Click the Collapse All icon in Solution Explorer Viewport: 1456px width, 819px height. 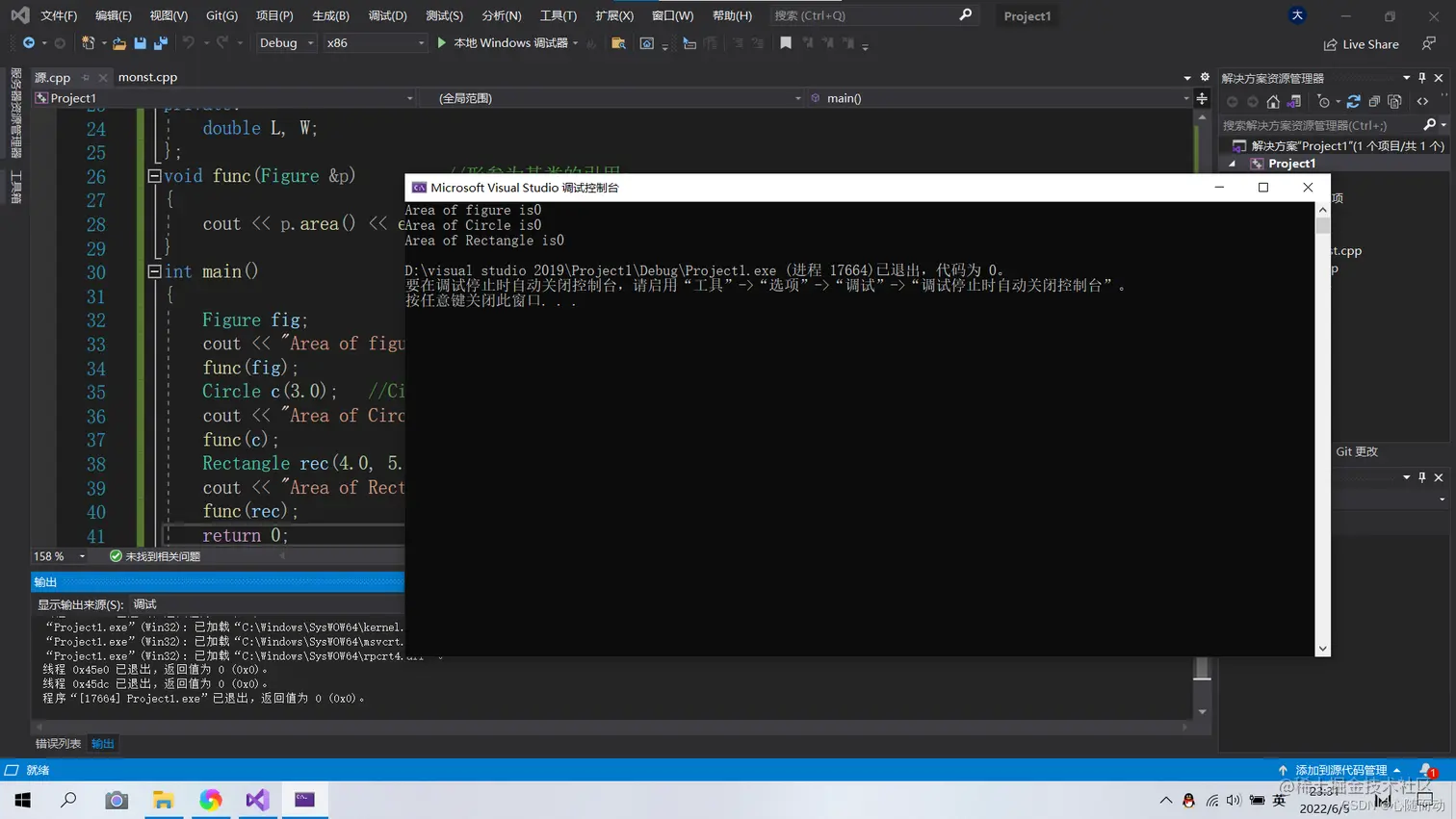tap(1374, 102)
